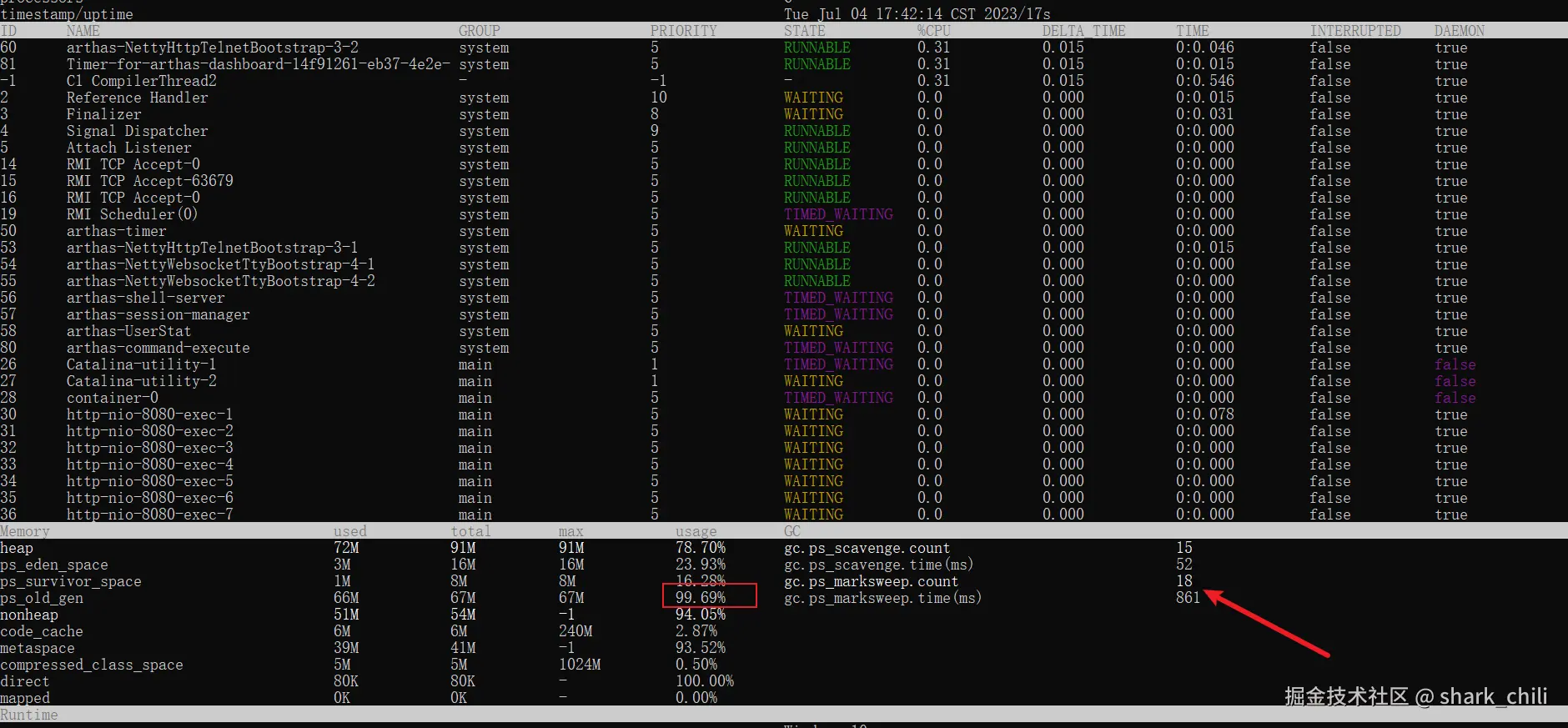Click the INTERRUPTED column header

pos(1355,31)
